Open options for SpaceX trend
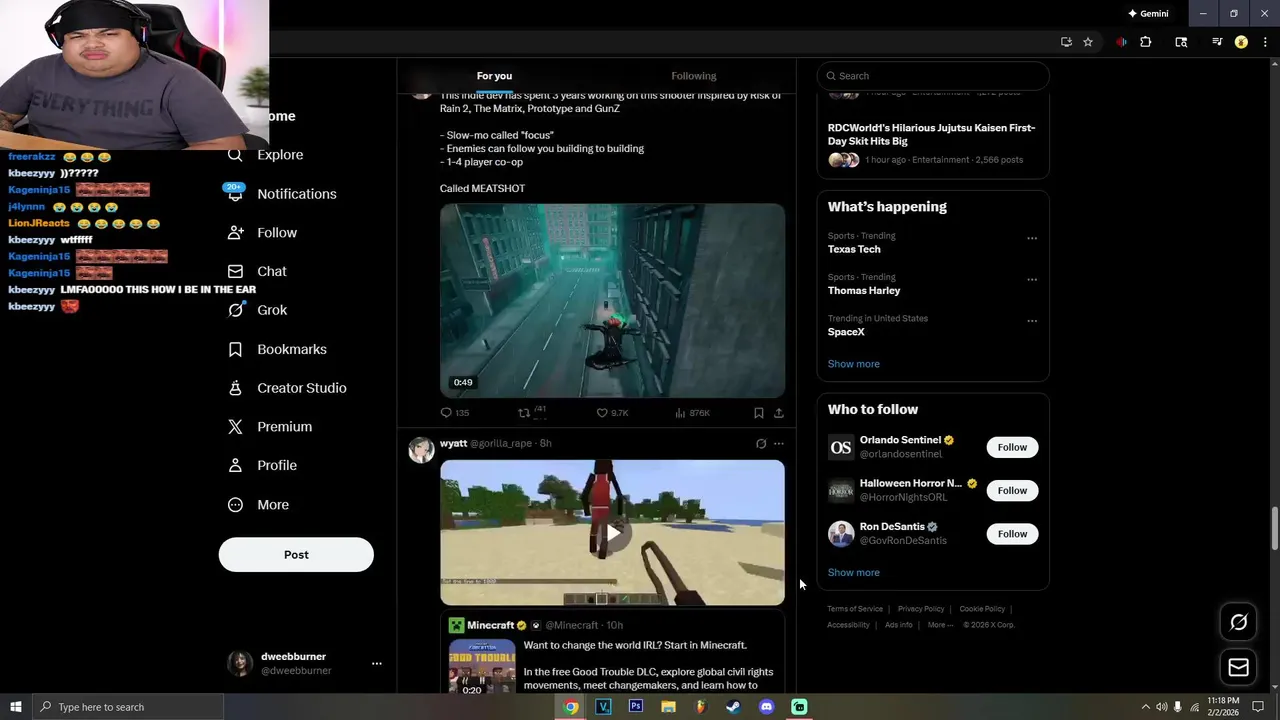 tap(1032, 321)
